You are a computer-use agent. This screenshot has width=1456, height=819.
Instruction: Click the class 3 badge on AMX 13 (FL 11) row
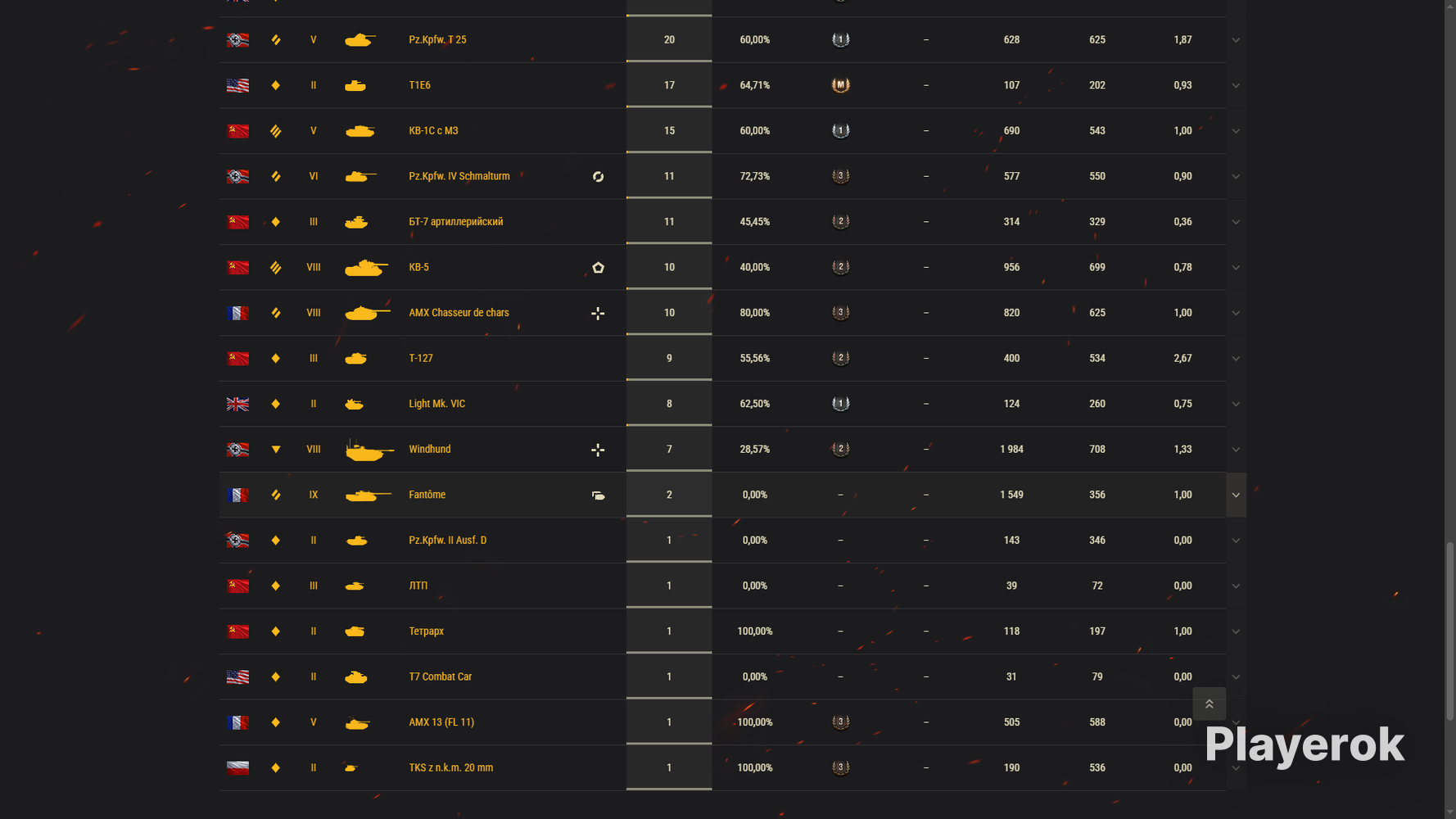840,722
